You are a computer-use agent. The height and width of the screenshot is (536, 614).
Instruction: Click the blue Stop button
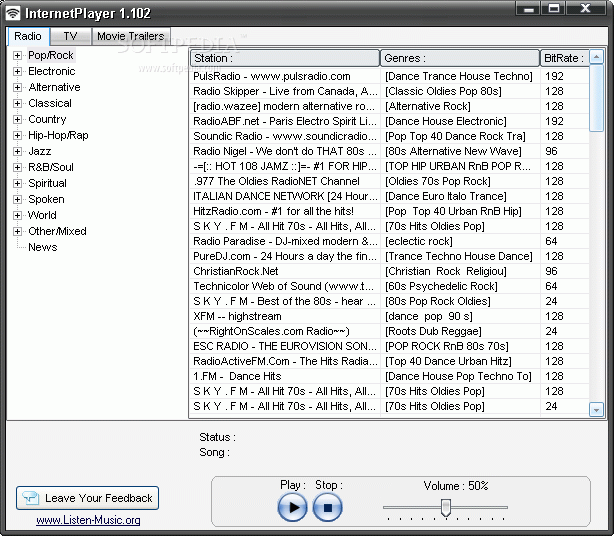click(x=327, y=507)
